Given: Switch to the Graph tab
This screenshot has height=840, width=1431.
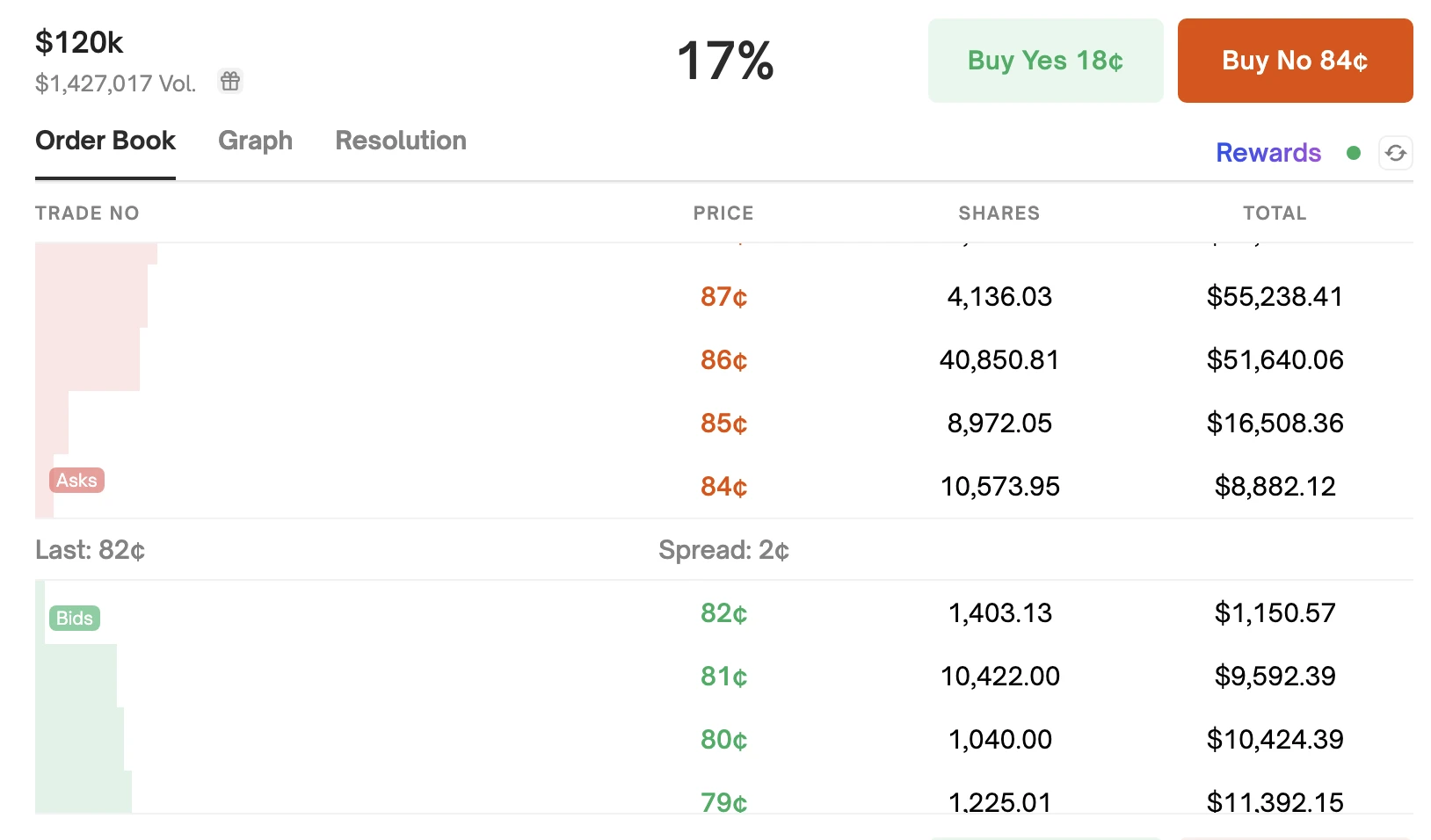Looking at the screenshot, I should point(255,141).
